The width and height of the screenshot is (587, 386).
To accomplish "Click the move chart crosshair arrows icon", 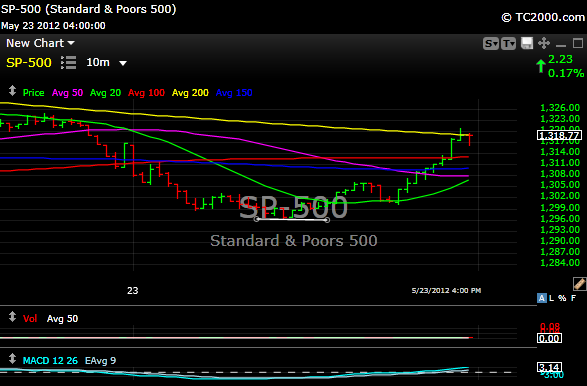I will (544, 43).
